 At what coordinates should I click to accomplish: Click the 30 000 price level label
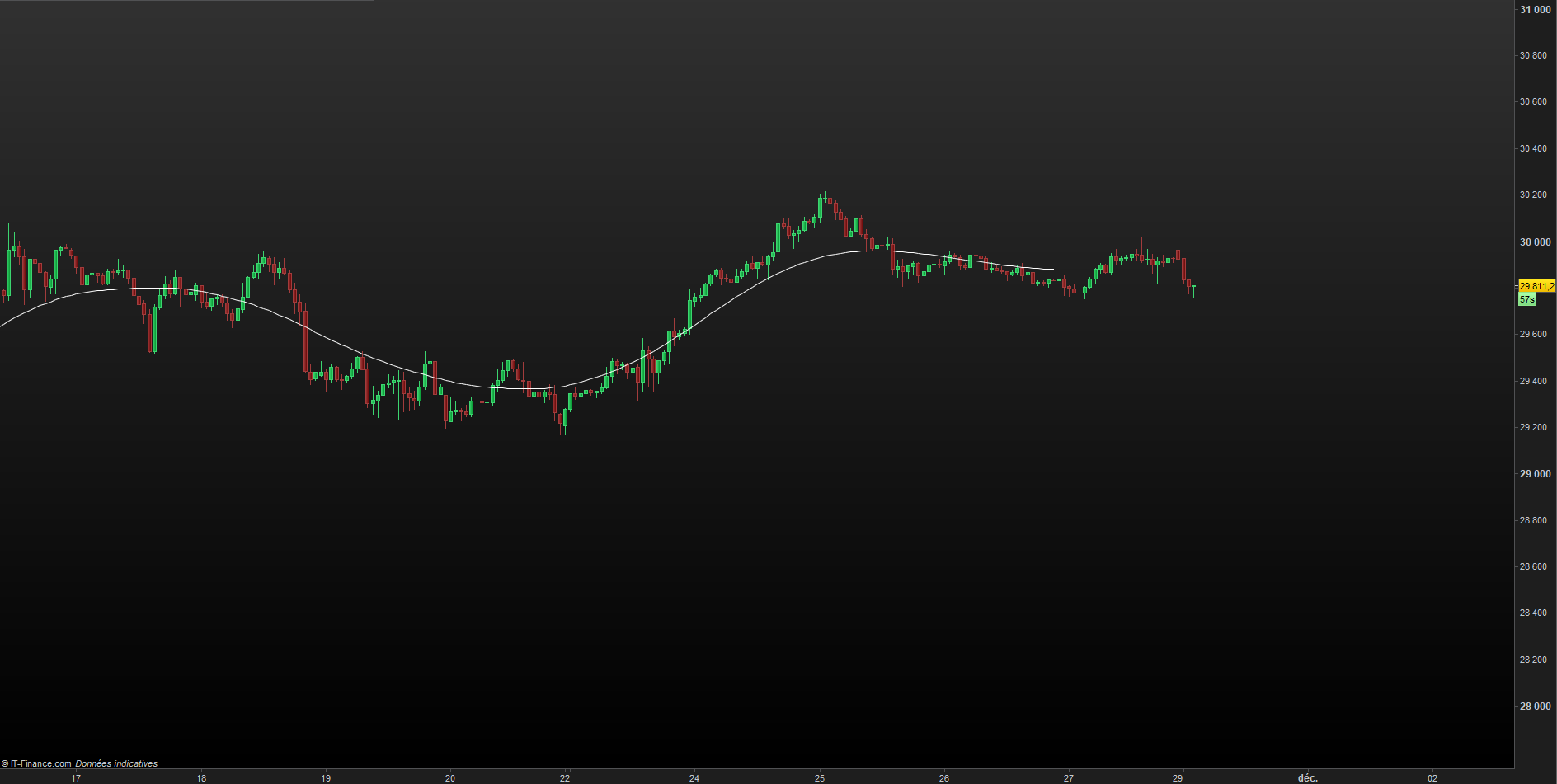tap(1535, 242)
